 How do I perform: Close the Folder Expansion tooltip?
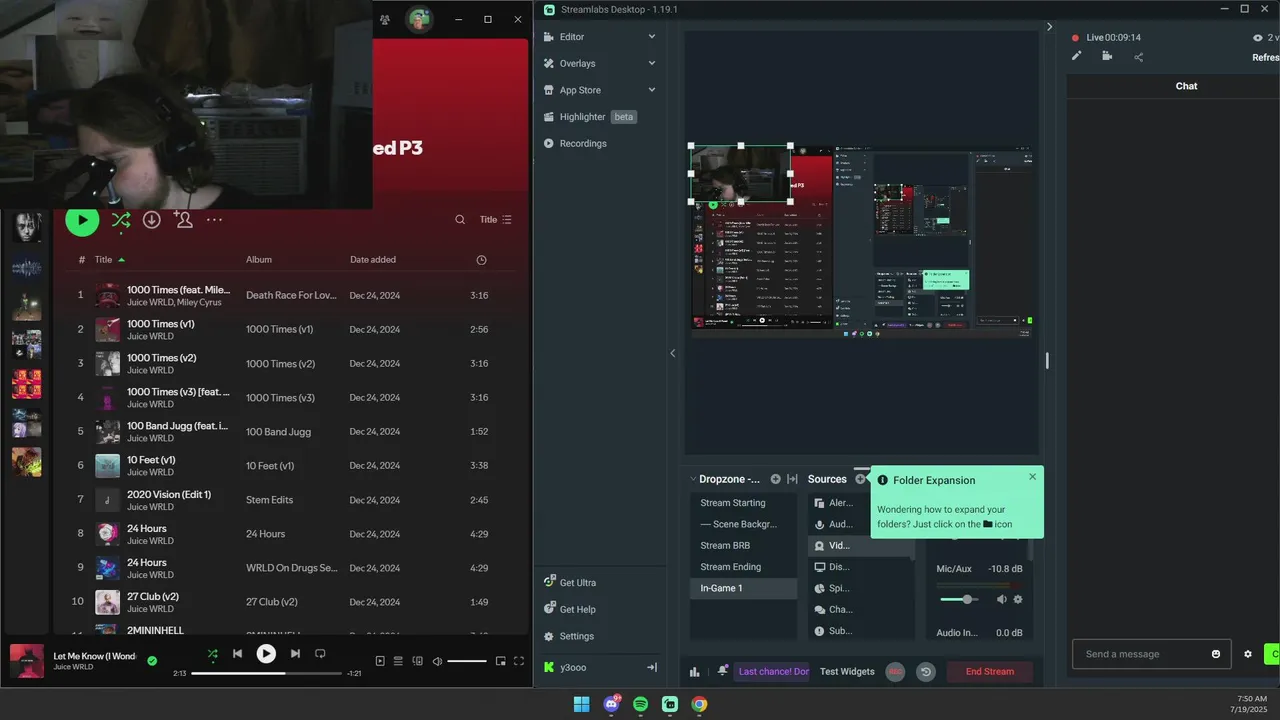(1033, 476)
